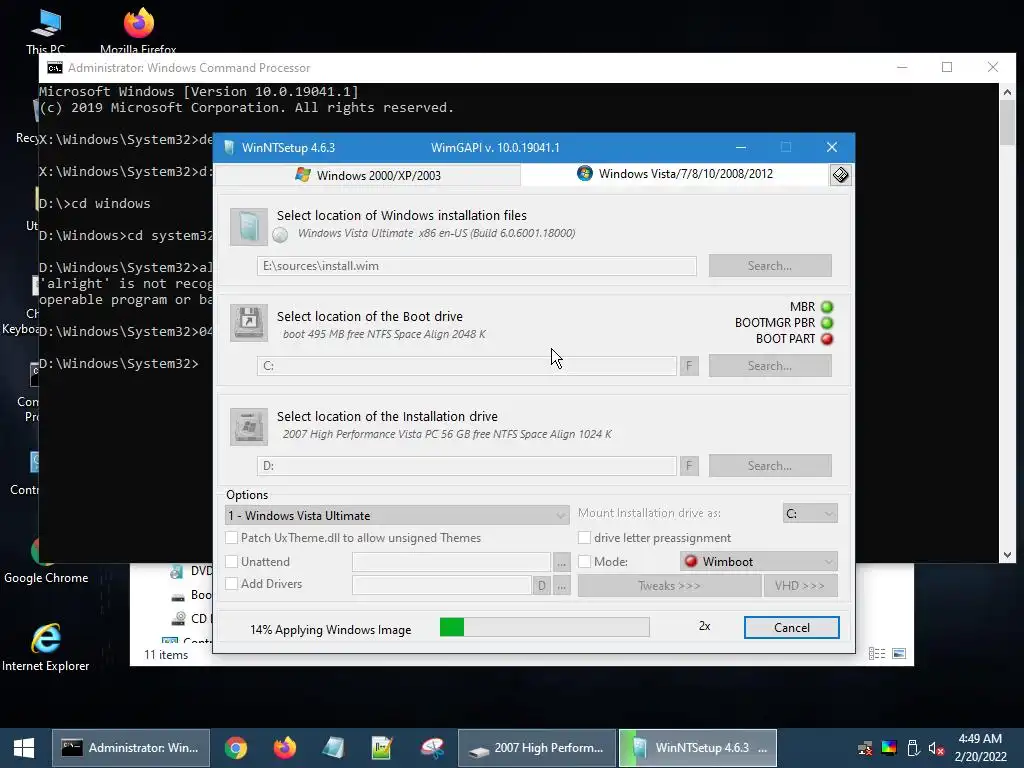1024x768 pixels.
Task: Open the taskbar app right of Firefox
Action: 333,748
